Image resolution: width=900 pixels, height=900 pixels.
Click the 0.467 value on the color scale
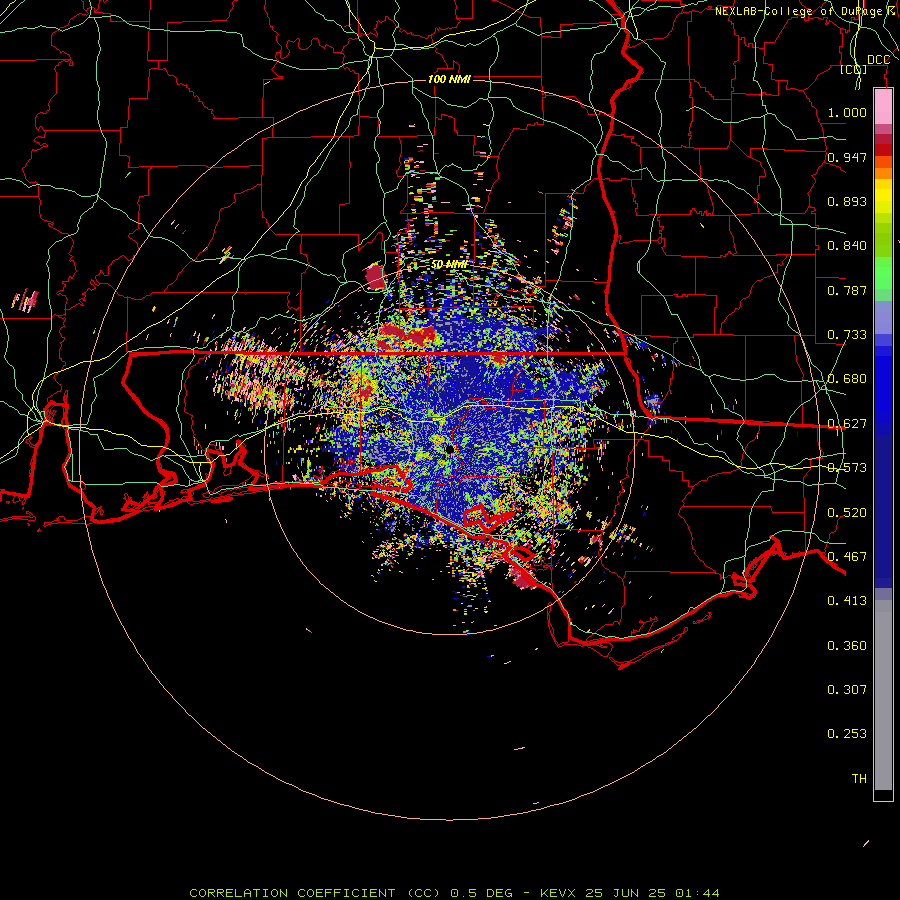[x=847, y=557]
